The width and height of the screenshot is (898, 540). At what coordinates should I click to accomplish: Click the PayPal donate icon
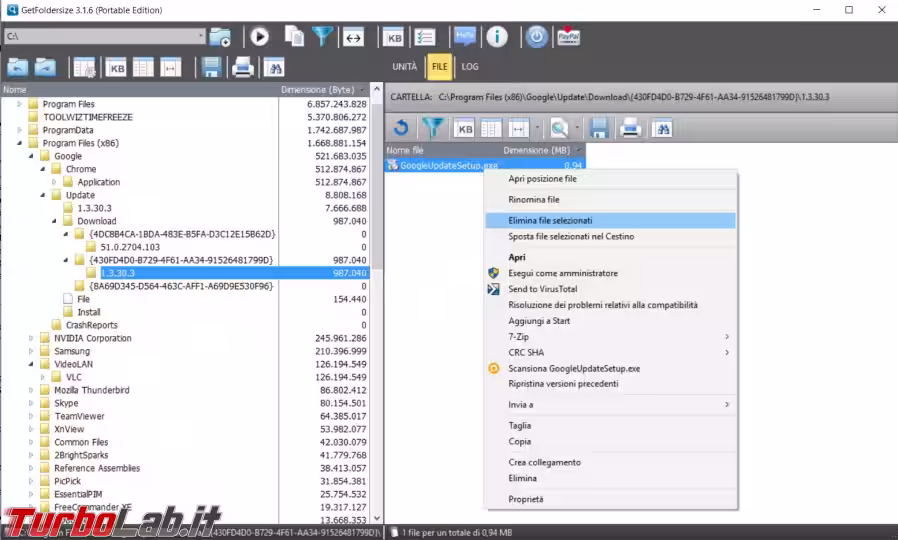568,37
